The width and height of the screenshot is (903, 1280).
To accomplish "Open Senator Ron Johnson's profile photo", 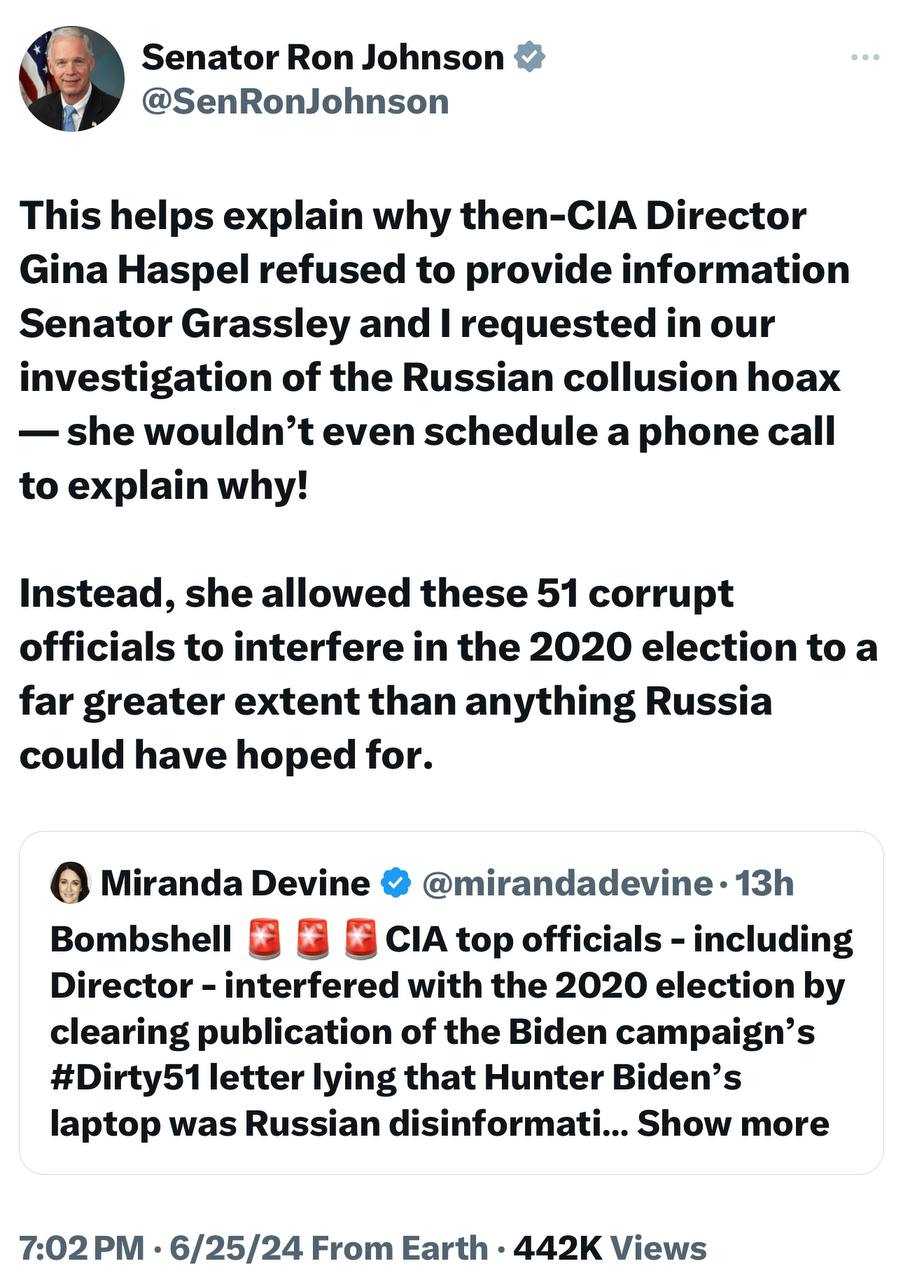I will (x=72, y=80).
